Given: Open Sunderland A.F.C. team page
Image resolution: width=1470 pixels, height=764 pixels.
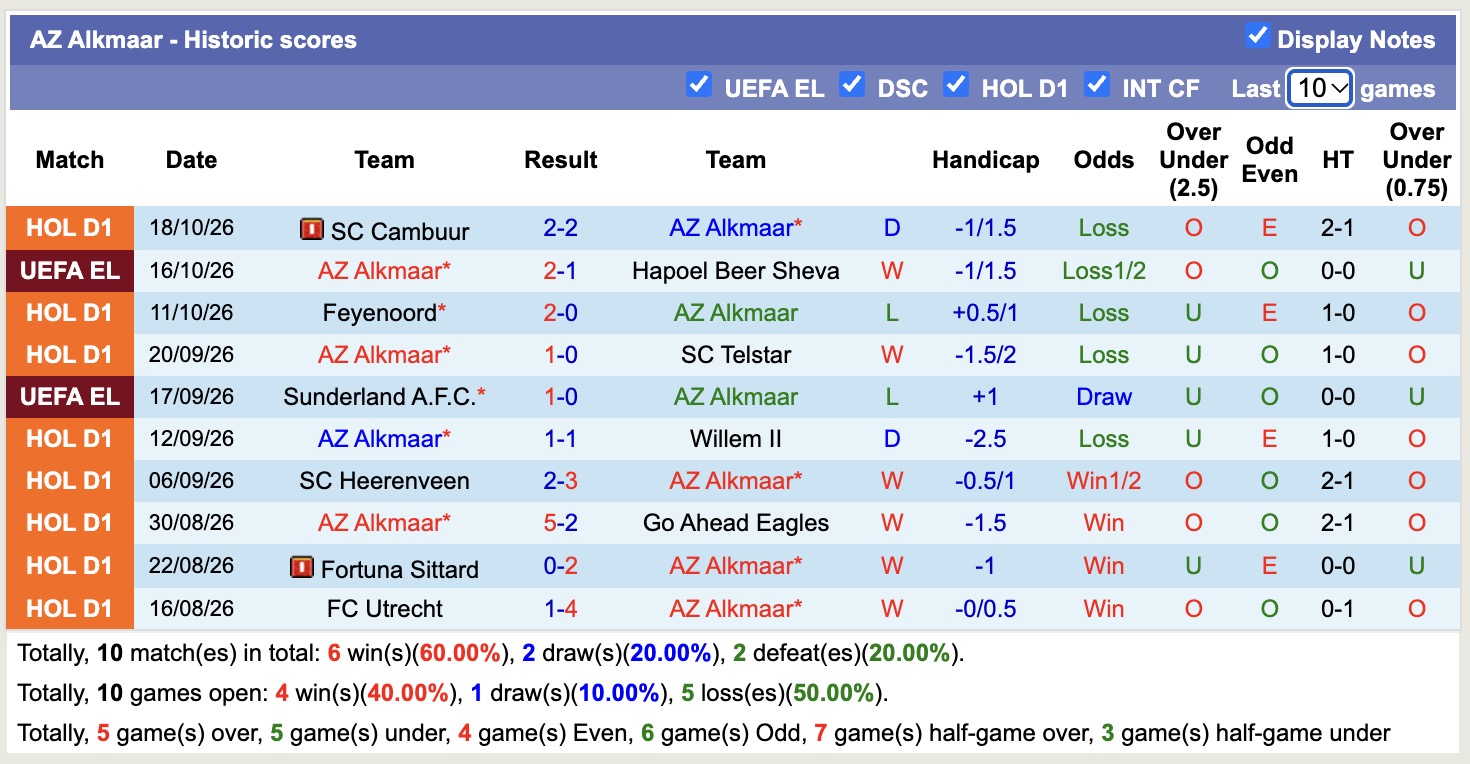Looking at the screenshot, I should click(x=380, y=397).
